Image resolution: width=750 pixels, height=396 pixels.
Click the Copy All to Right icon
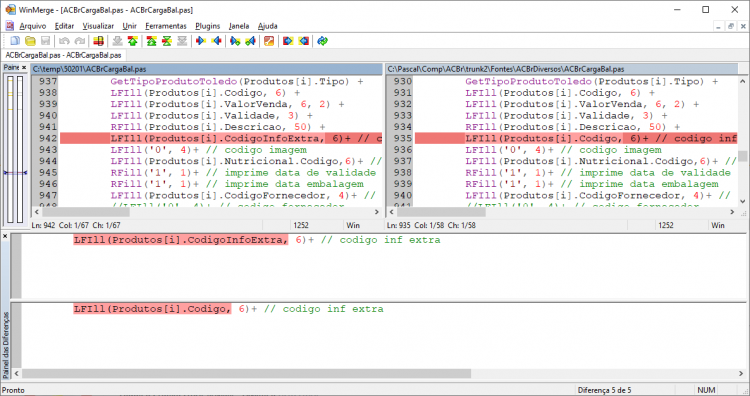point(288,41)
